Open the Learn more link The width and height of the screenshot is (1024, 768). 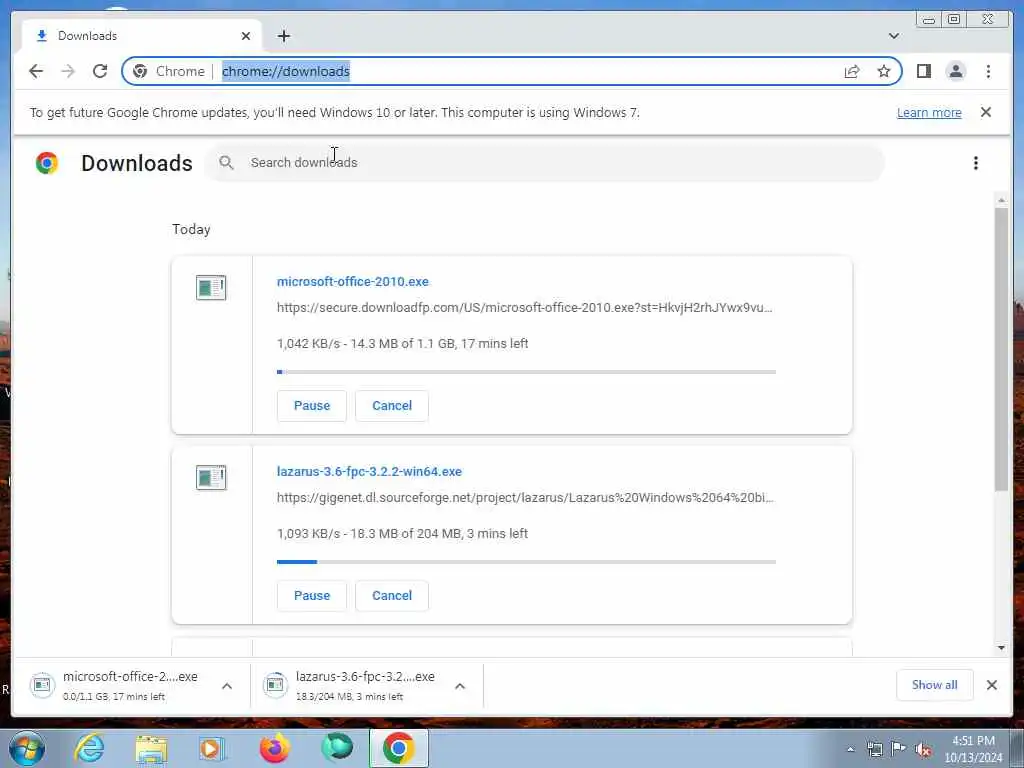pos(929,112)
